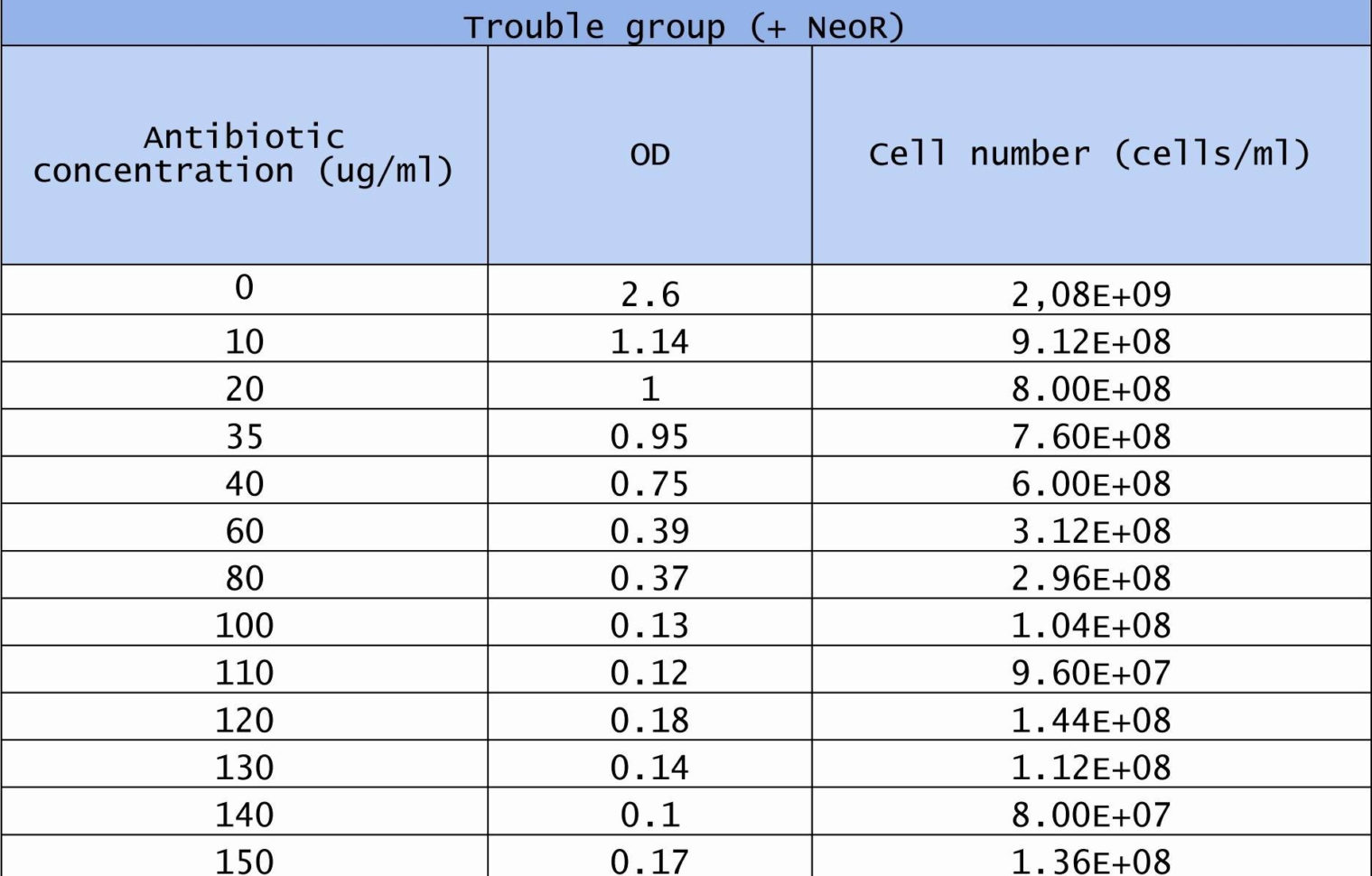Click the concentration cell showing 35
The height and width of the screenshot is (876, 1372).
[244, 436]
